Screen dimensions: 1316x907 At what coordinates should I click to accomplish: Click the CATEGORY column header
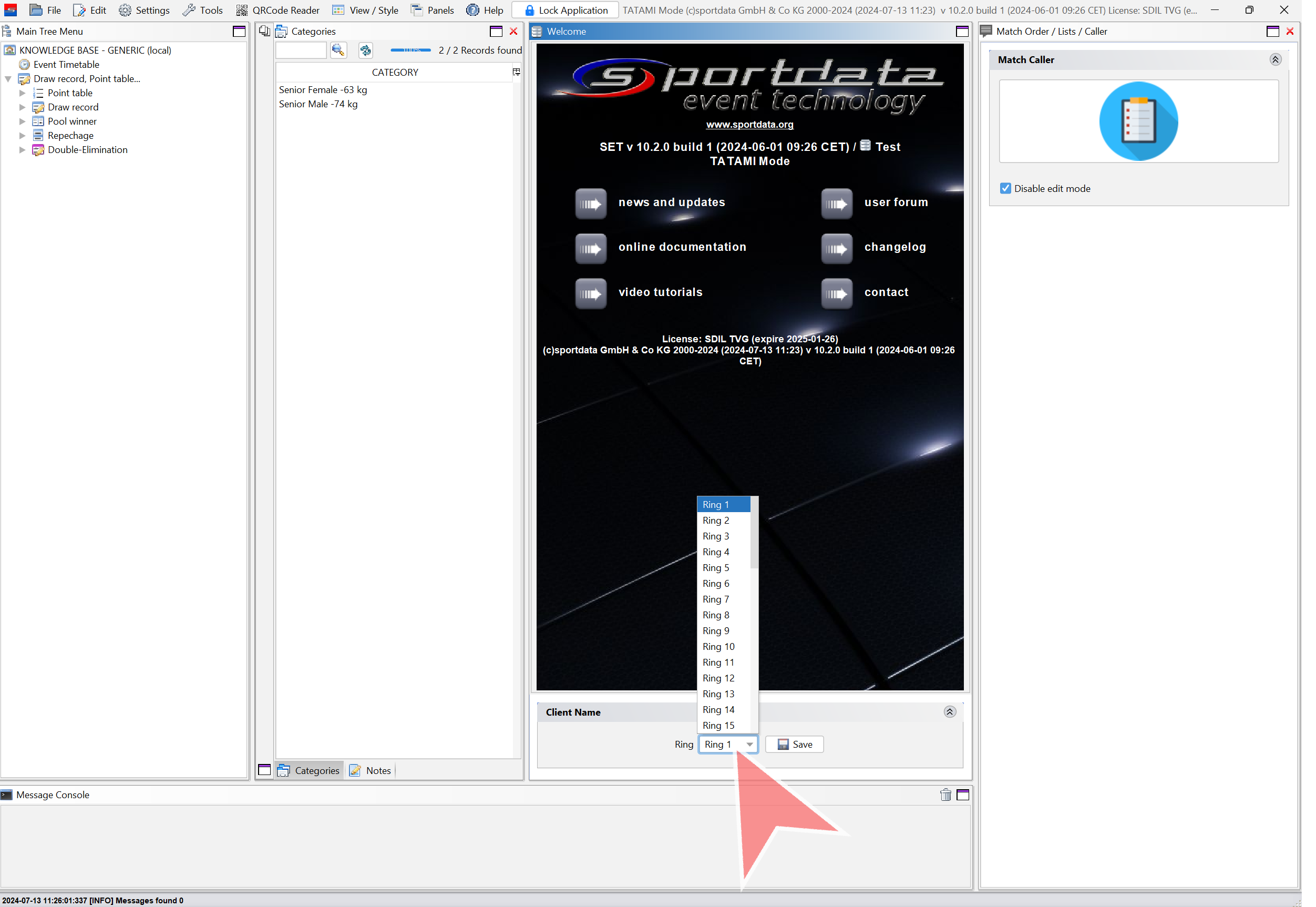[x=395, y=72]
